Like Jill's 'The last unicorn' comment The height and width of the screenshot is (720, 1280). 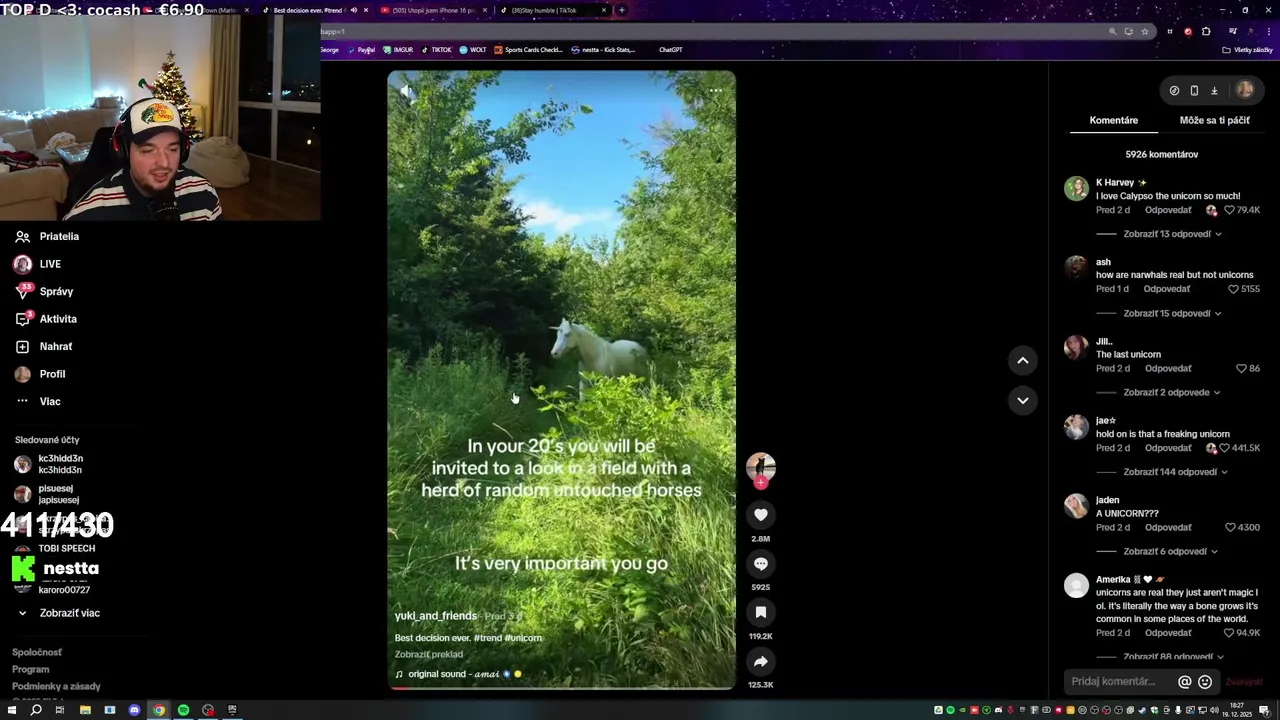click(x=1241, y=368)
